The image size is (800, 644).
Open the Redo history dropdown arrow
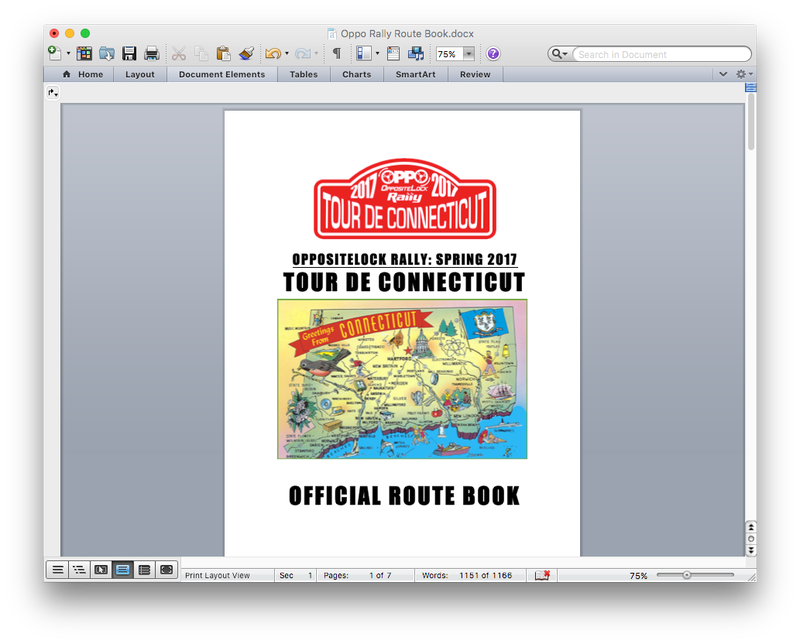[316, 54]
